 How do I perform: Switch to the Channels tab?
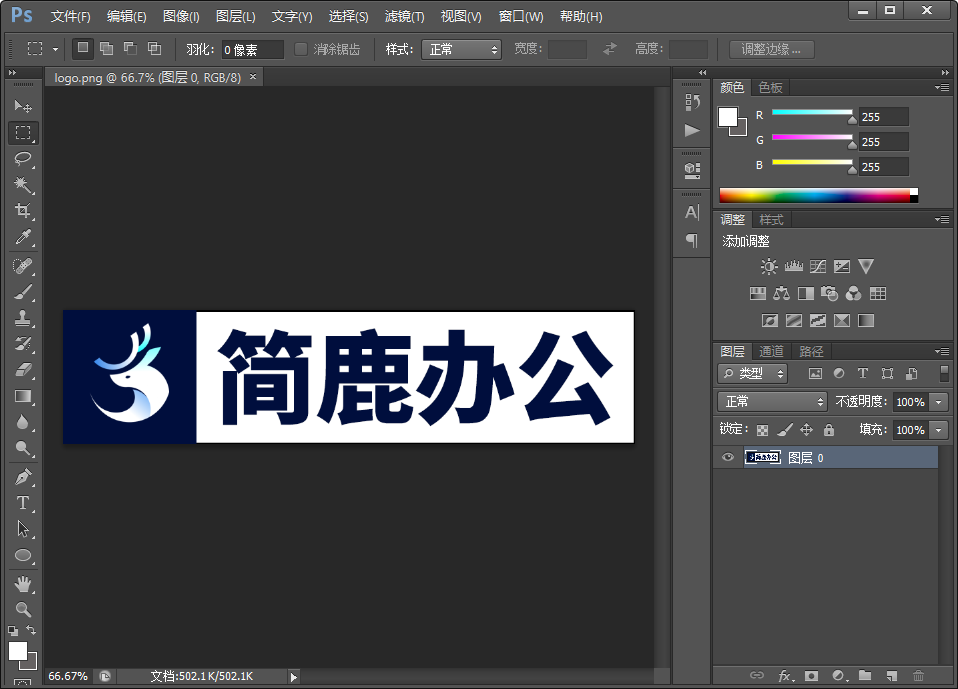coord(771,351)
